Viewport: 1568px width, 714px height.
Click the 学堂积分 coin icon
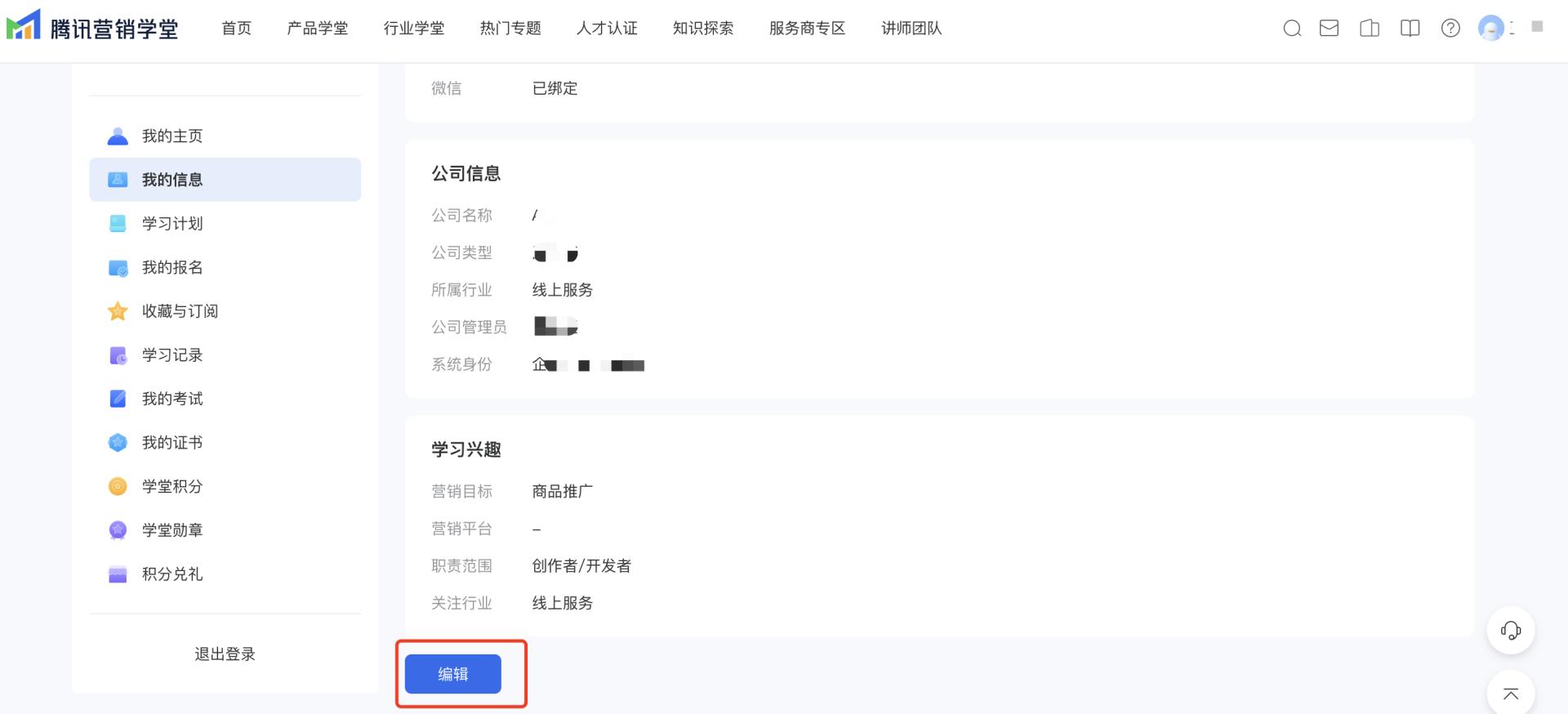pyautogui.click(x=118, y=487)
